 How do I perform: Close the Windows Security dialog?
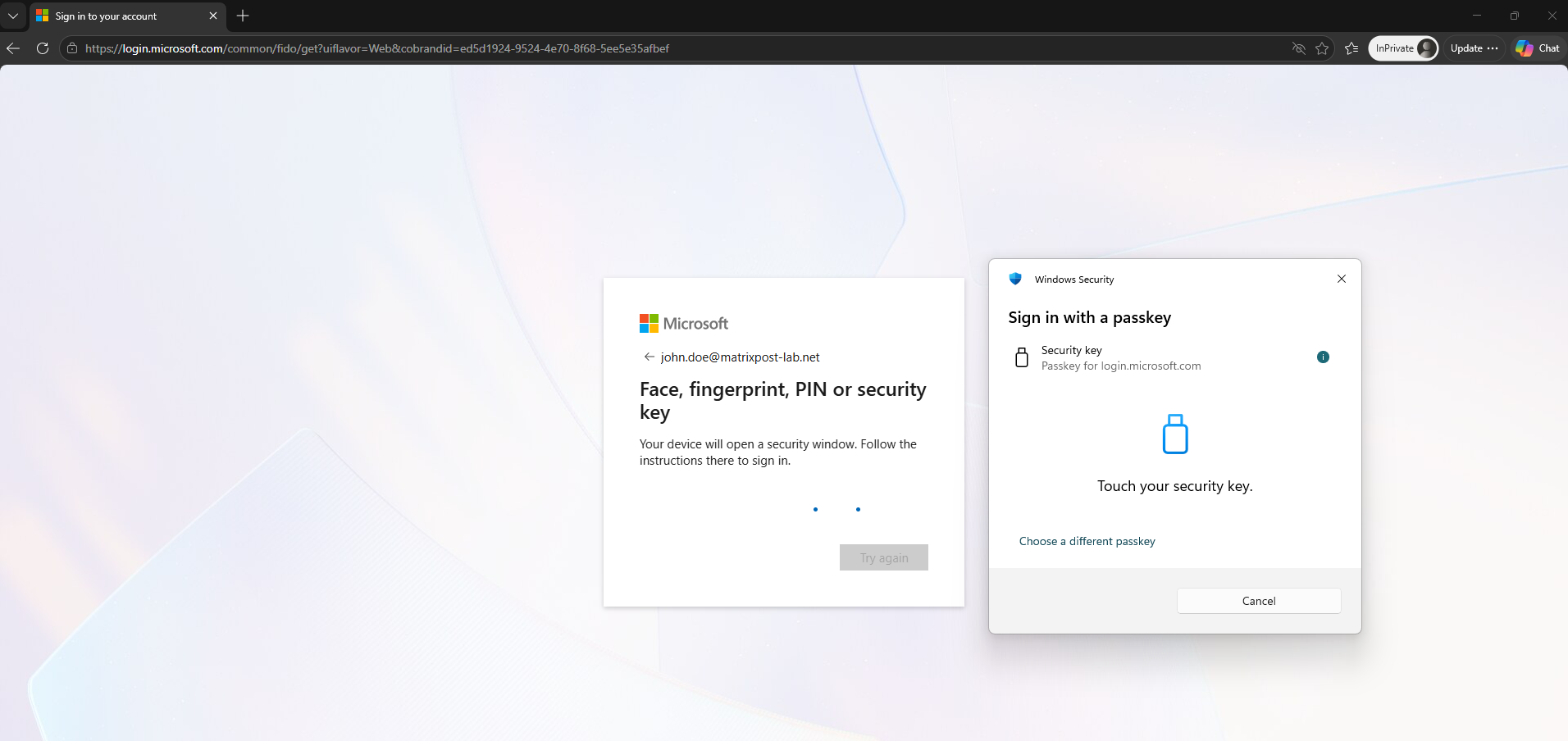click(x=1342, y=279)
